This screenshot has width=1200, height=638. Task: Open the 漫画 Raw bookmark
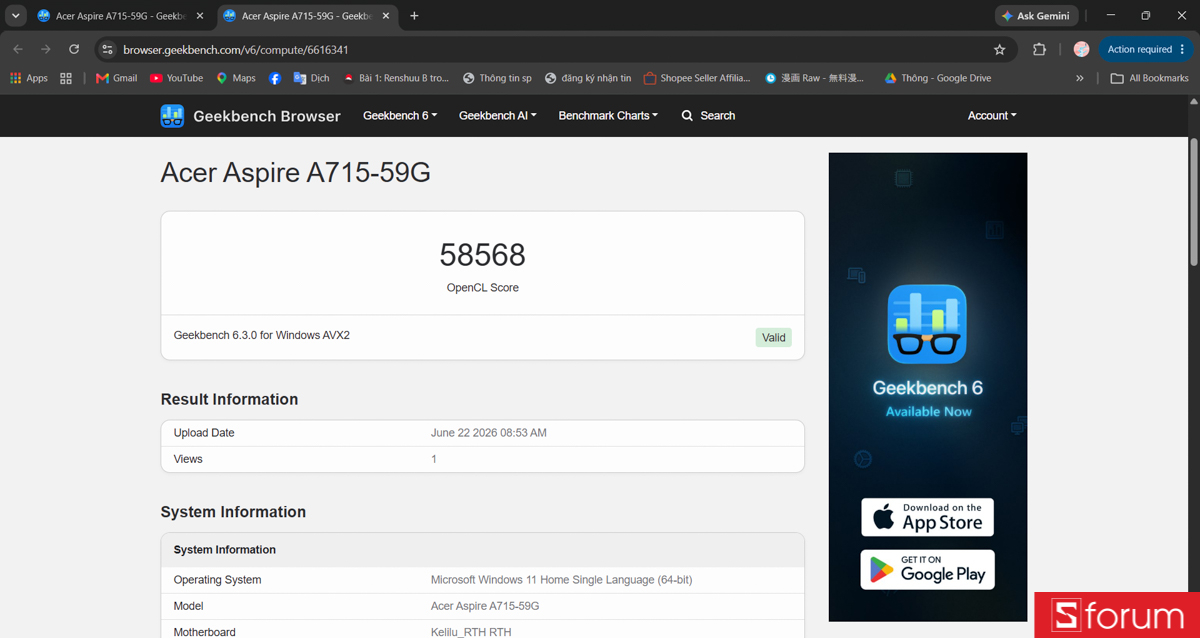[814, 78]
